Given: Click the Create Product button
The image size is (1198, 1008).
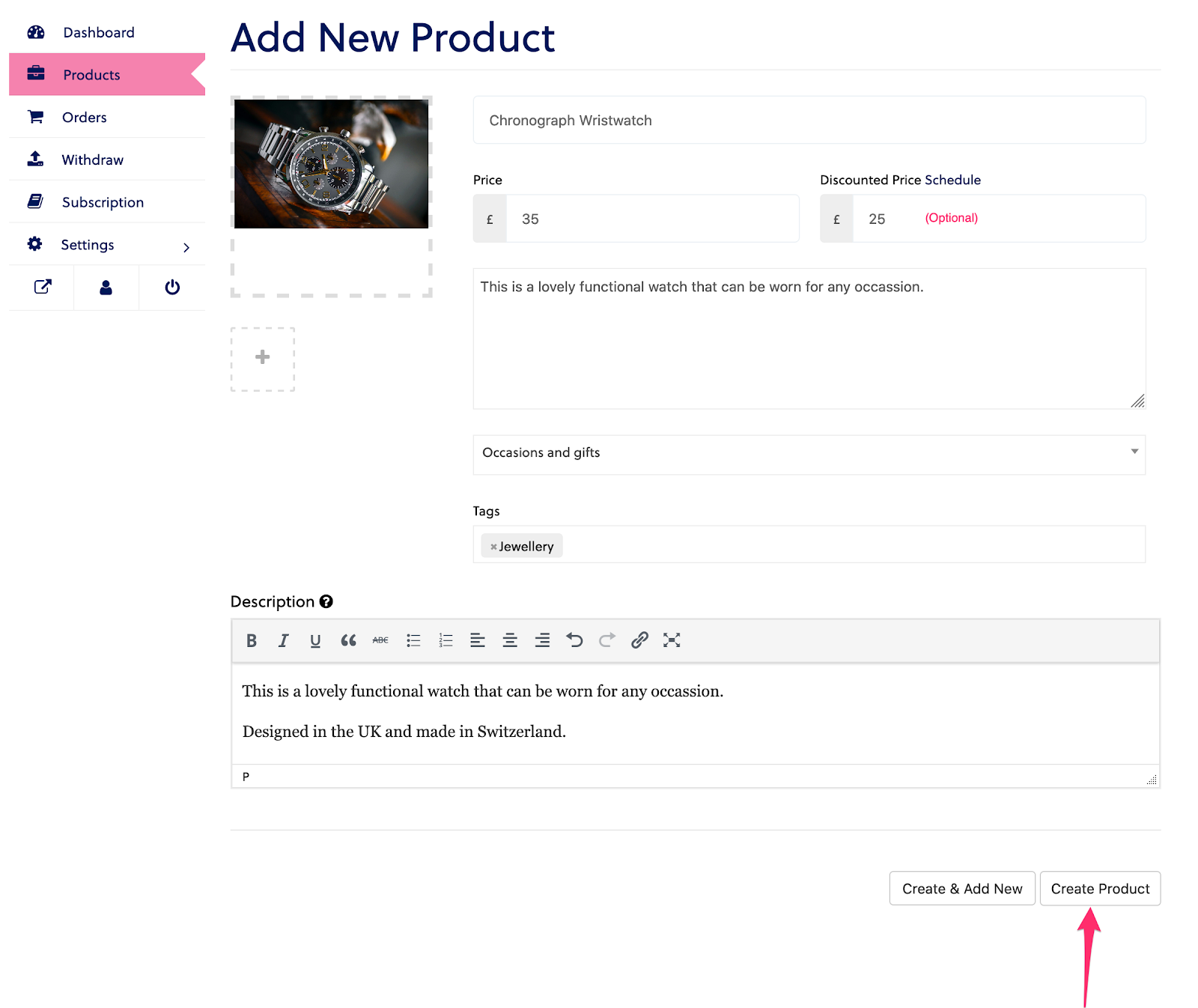Looking at the screenshot, I should tap(1100, 888).
